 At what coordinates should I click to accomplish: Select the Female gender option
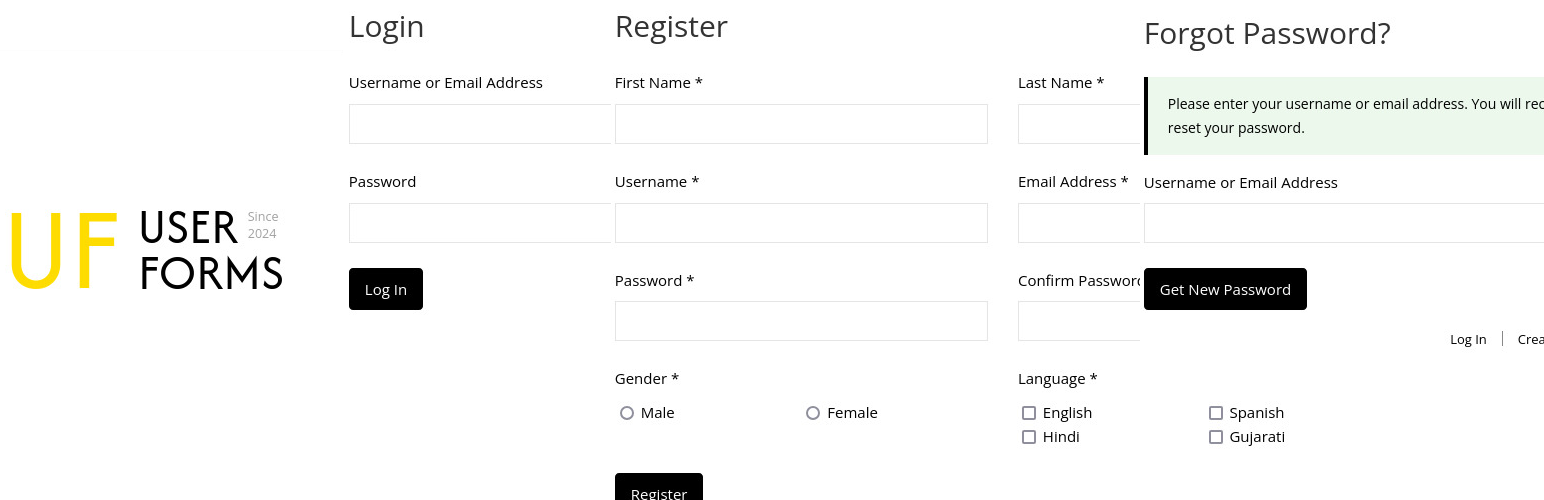click(x=813, y=413)
